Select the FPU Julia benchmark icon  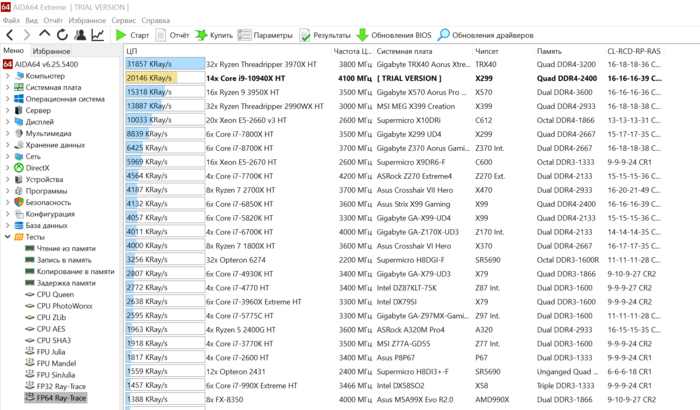point(29,351)
